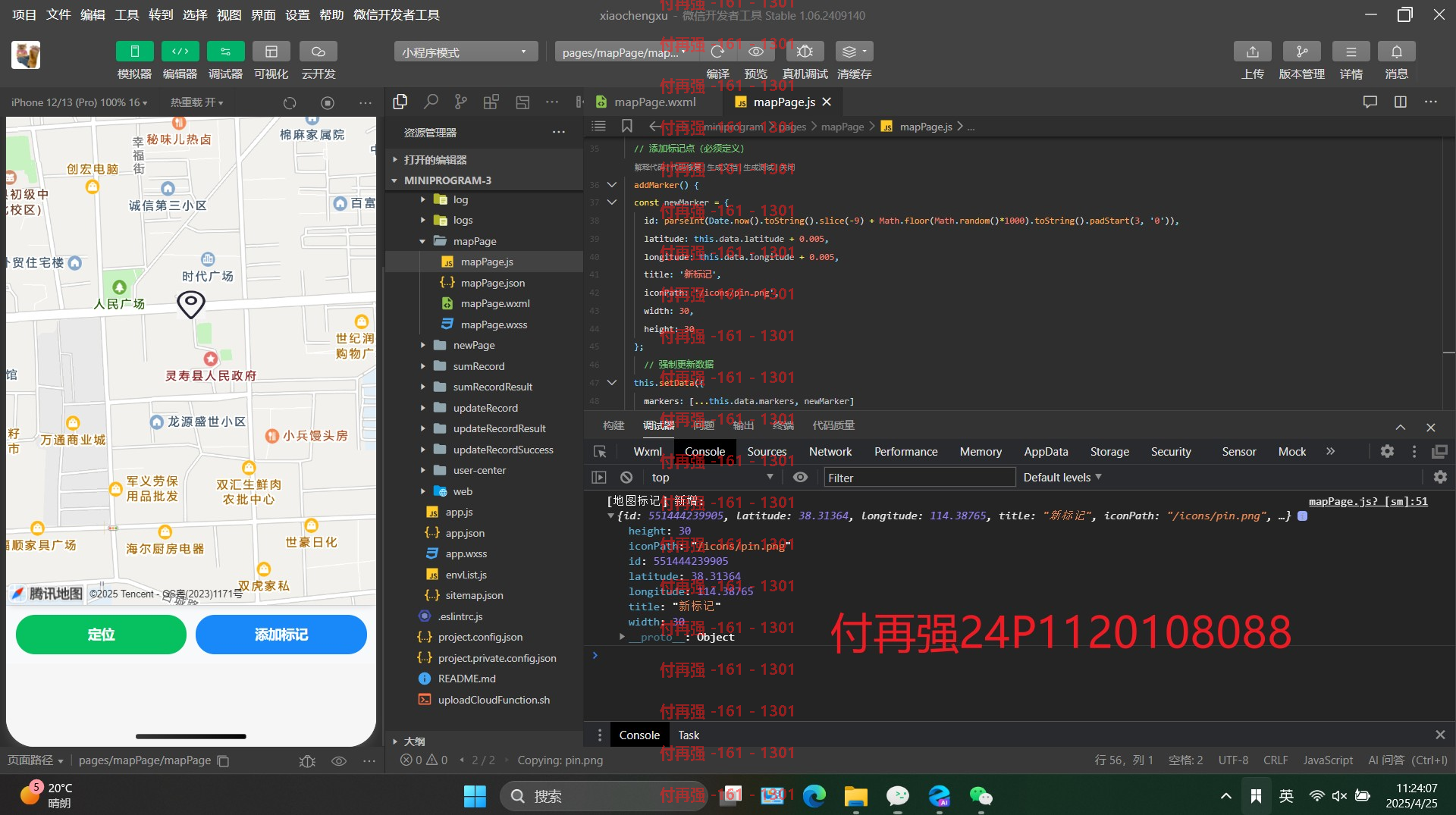
Task: Switch to the Task drawer tab
Action: (689, 735)
